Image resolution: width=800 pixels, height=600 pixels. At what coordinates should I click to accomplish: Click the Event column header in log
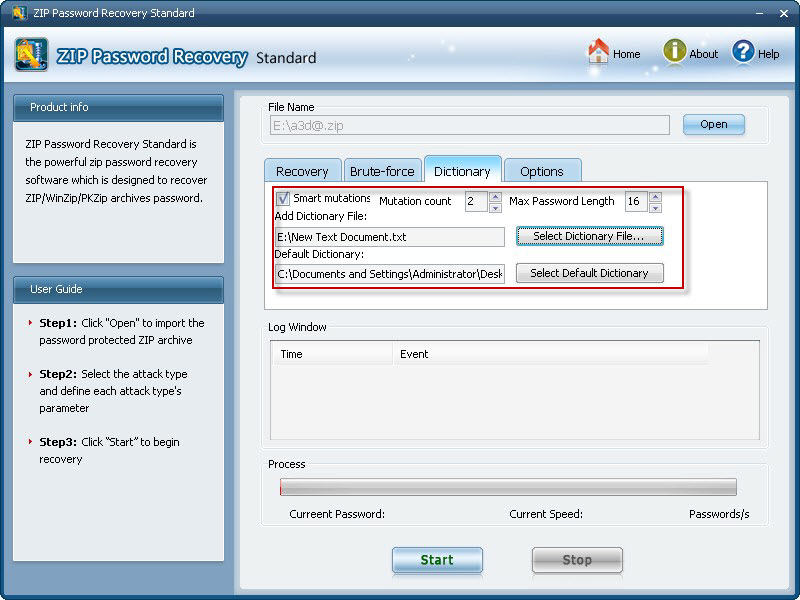pos(550,354)
